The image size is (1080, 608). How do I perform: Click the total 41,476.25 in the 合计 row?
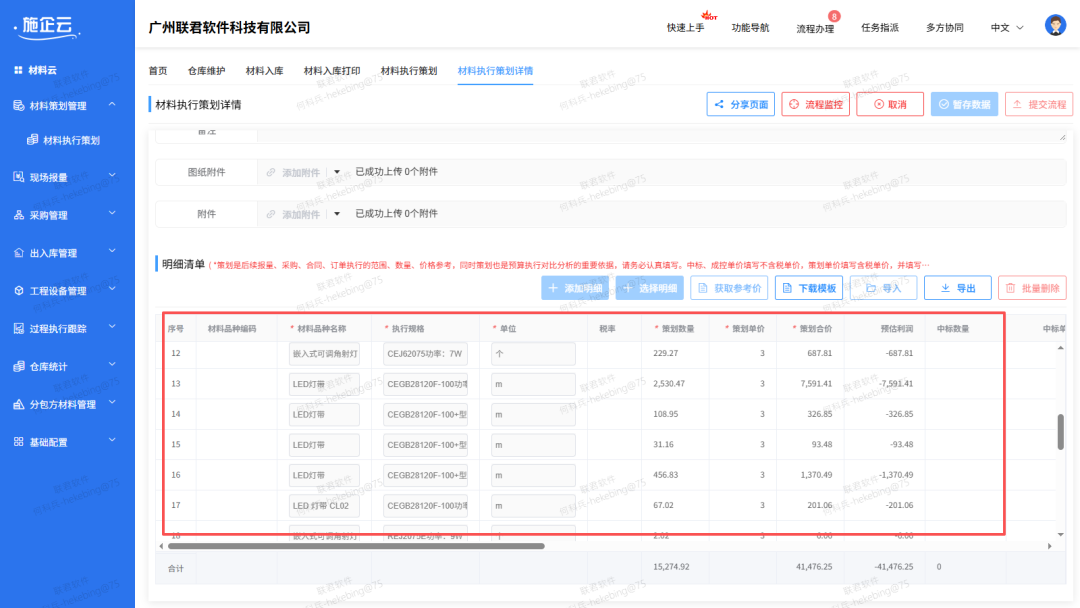(813, 567)
